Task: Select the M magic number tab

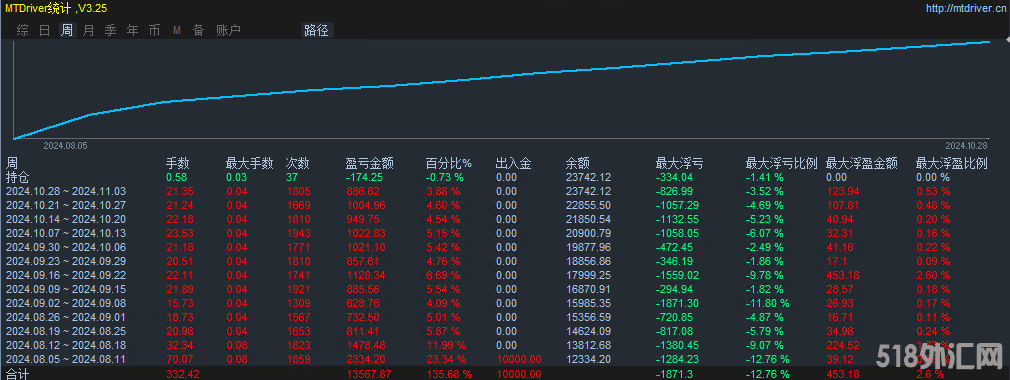Action: click(x=176, y=30)
